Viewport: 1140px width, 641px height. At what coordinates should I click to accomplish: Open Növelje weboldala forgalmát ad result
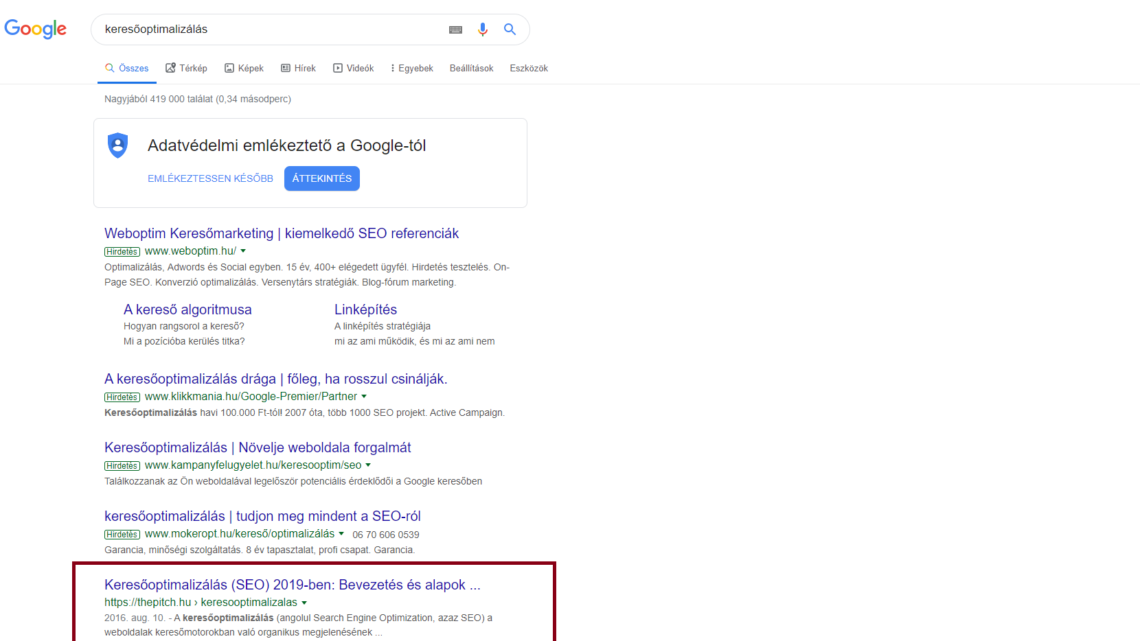tap(257, 448)
